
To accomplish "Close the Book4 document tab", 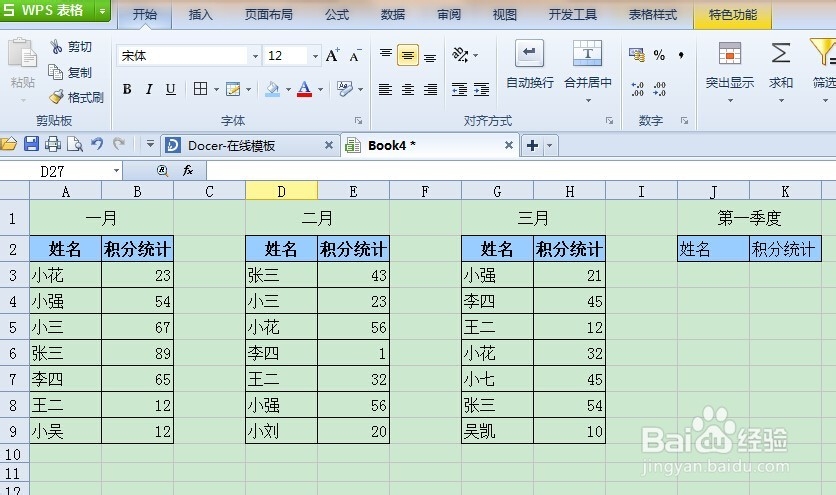I will (x=509, y=145).
